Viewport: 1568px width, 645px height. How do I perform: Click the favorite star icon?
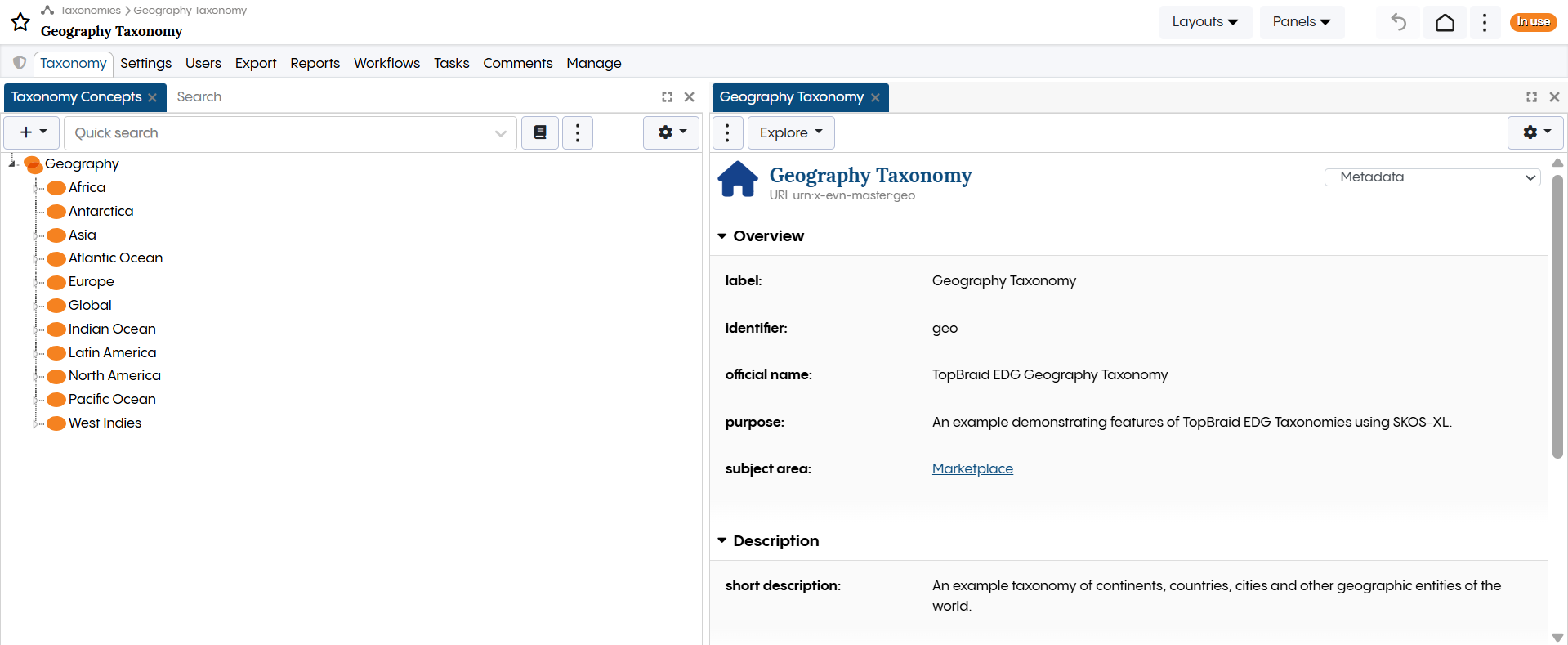tap(20, 22)
